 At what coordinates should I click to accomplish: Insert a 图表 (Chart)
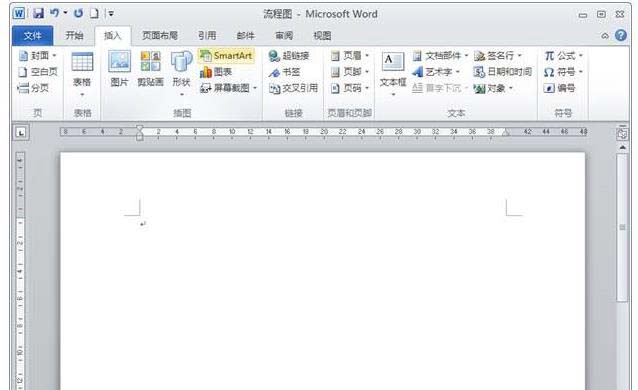(216, 72)
